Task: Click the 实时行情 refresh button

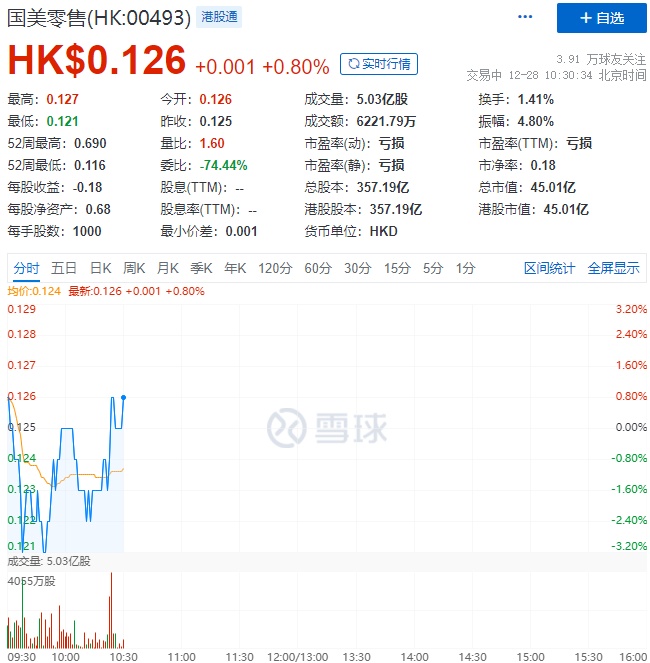Action: click(x=379, y=64)
